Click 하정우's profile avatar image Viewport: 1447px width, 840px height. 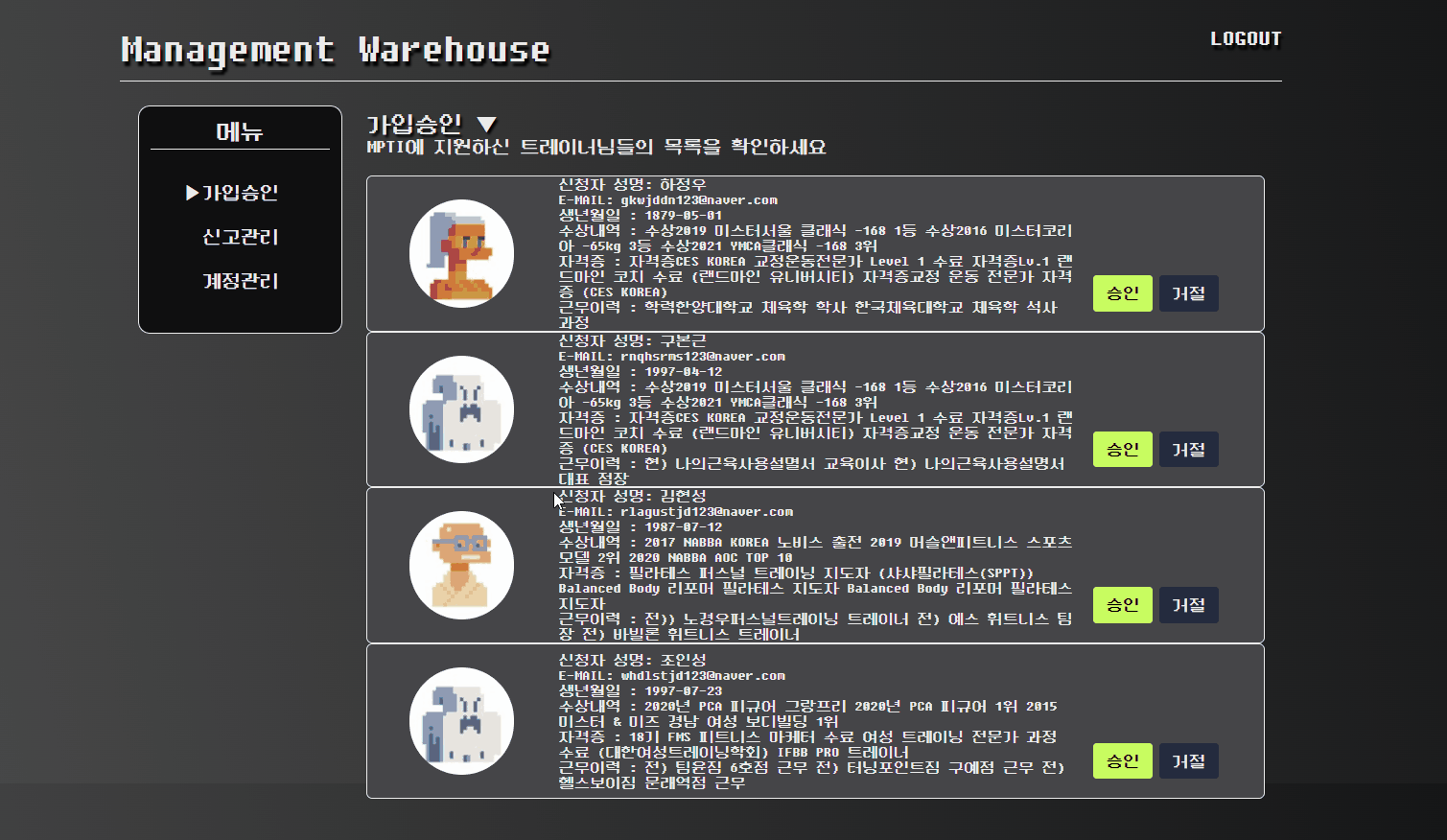(462, 252)
